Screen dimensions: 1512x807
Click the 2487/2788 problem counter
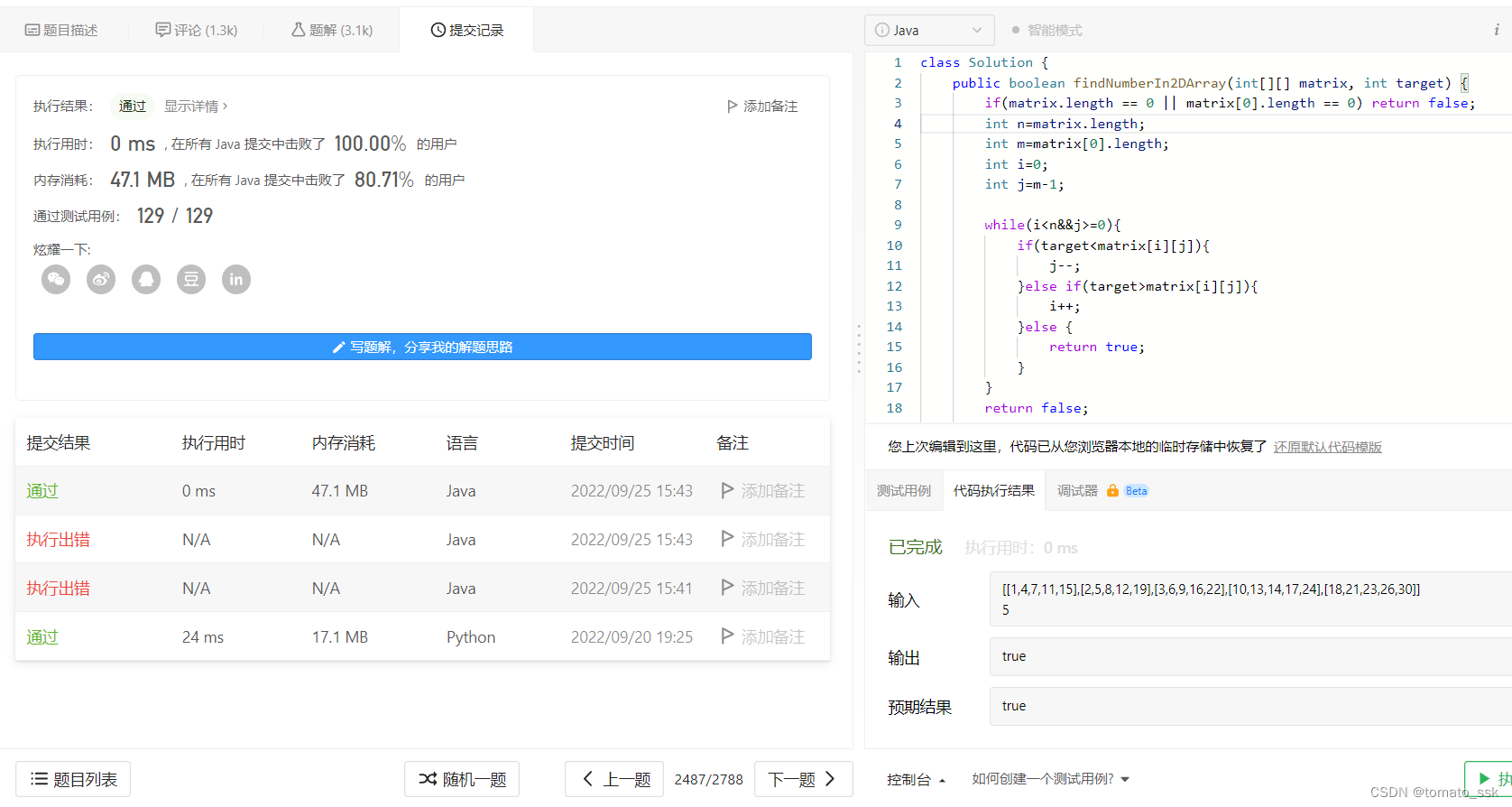point(709,779)
